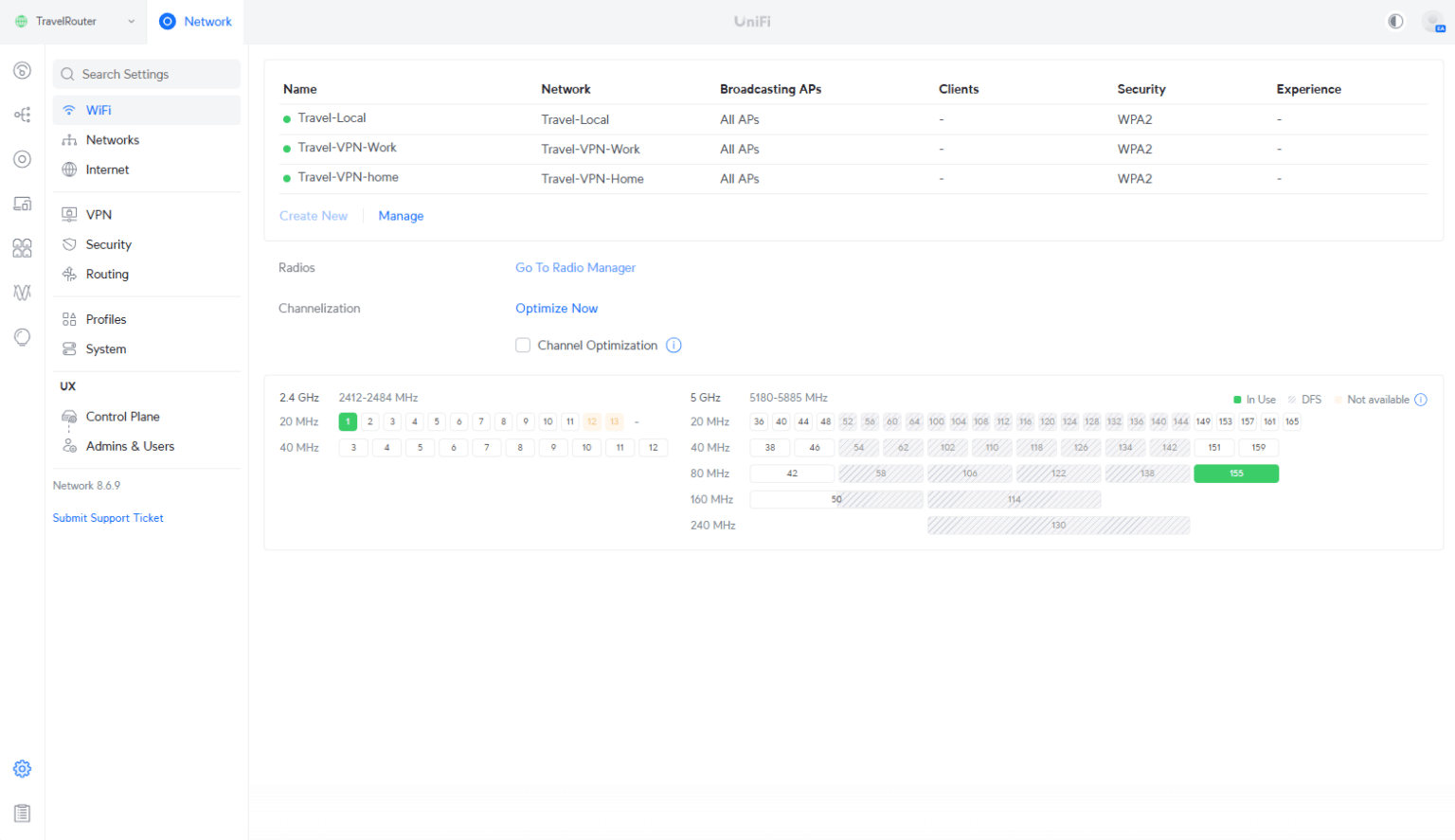Open Admins & Users section
This screenshot has height=840, width=1455.
[x=147, y=446]
